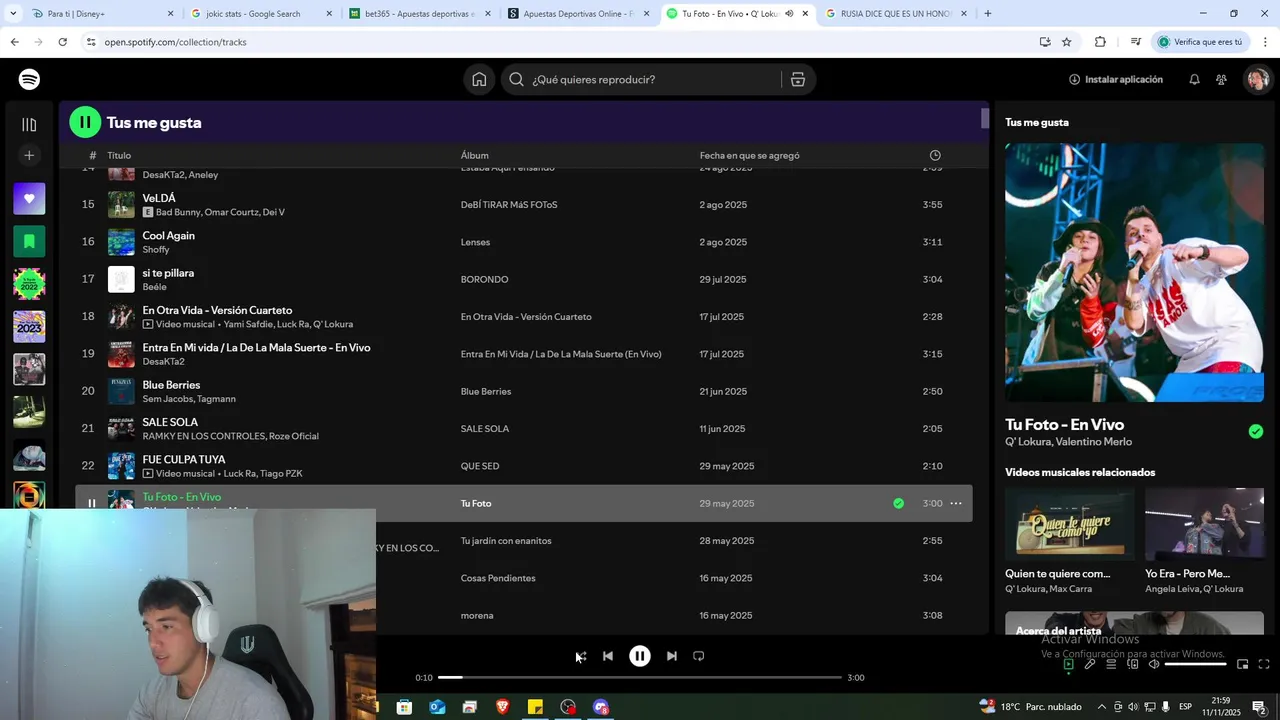
Task: Sort by Título column header
Action: click(x=119, y=155)
